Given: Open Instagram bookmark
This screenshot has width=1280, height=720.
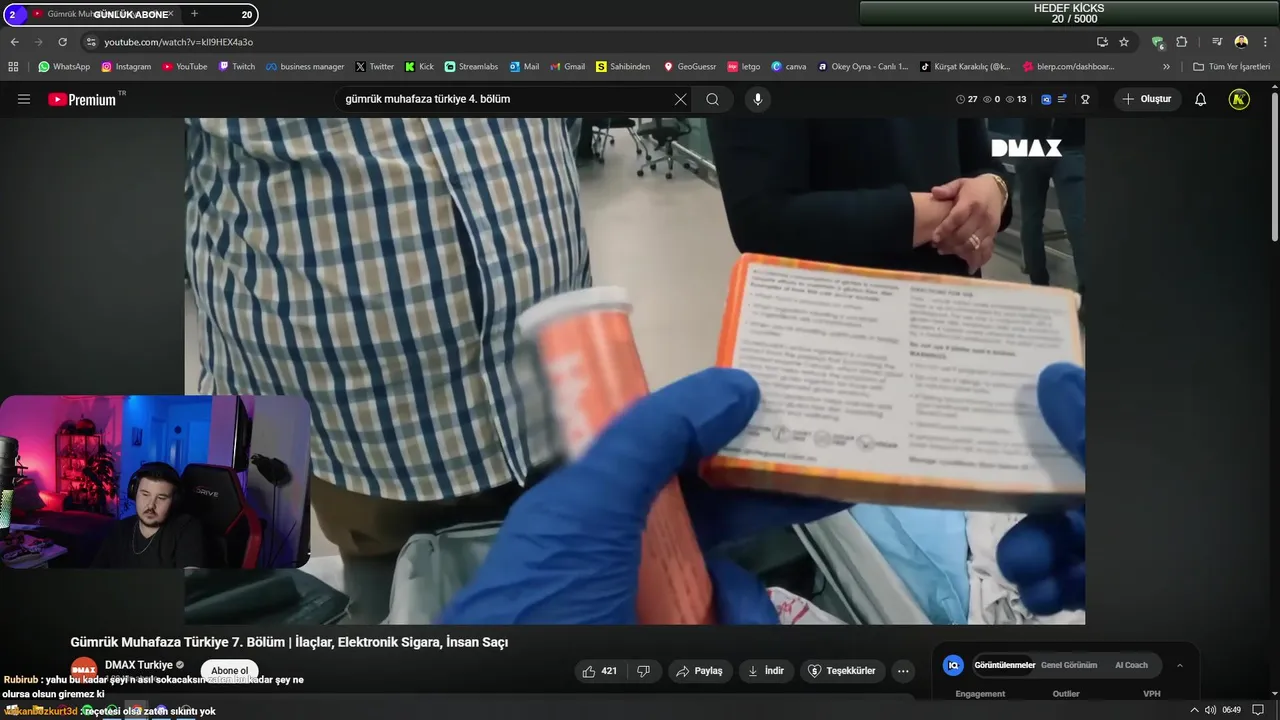Looking at the screenshot, I should pyautogui.click(x=126, y=67).
